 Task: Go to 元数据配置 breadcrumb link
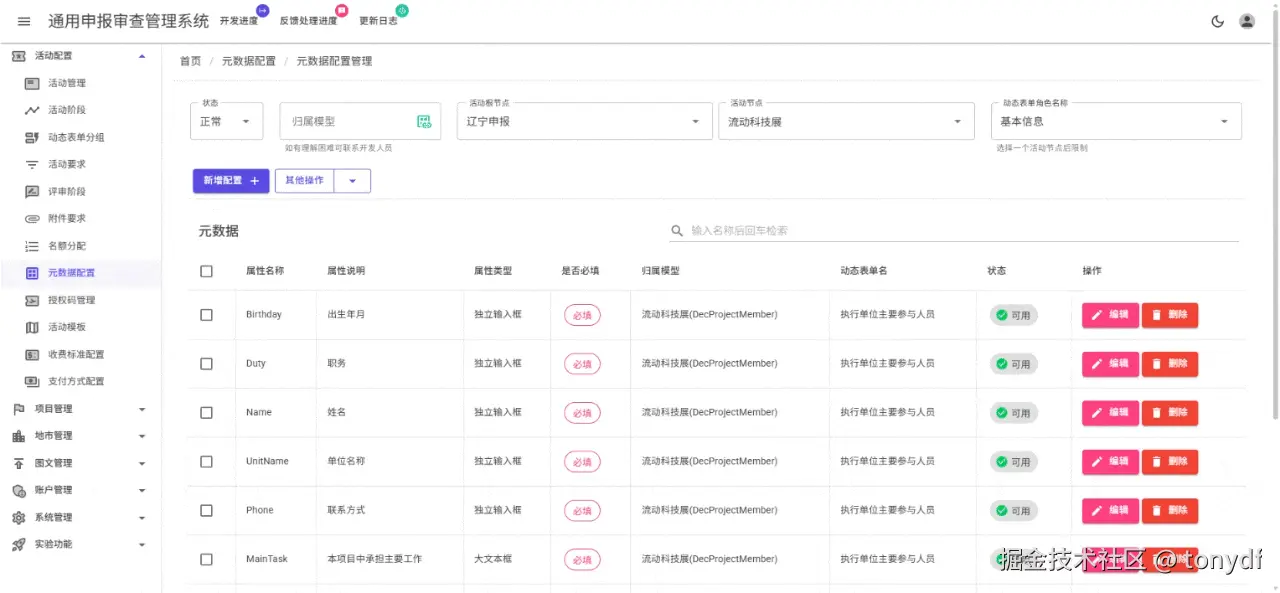[249, 61]
